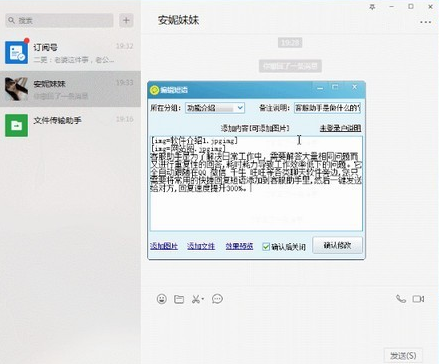Minimize the phrase editing dialog
439x364 pixels.
(x=320, y=88)
